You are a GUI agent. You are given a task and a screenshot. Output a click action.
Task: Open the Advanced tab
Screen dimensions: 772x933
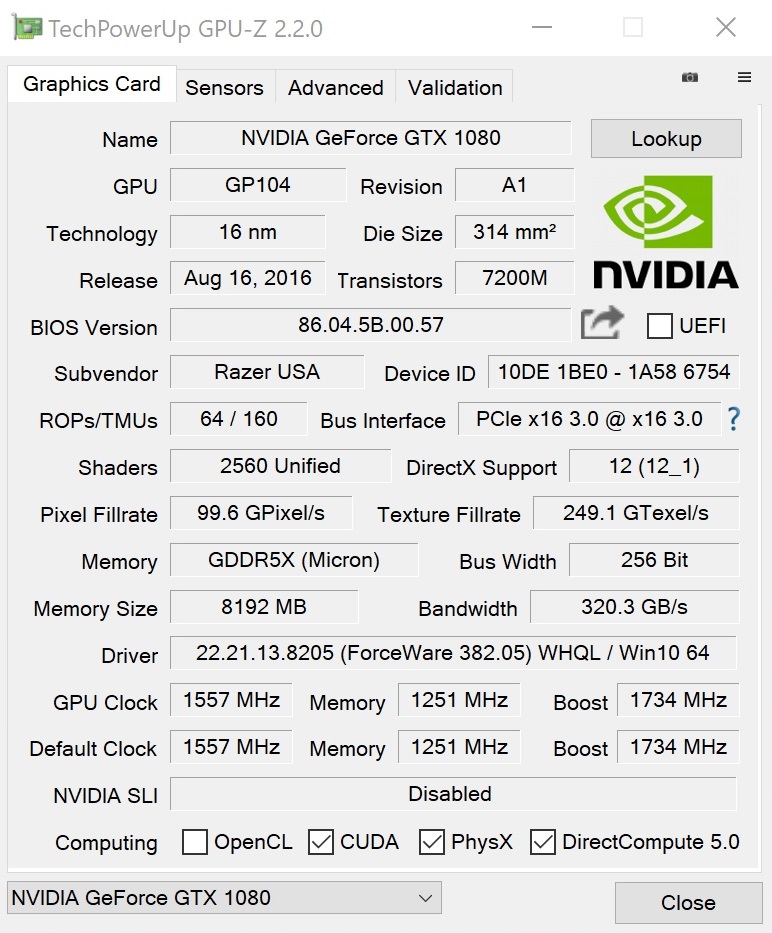click(335, 88)
